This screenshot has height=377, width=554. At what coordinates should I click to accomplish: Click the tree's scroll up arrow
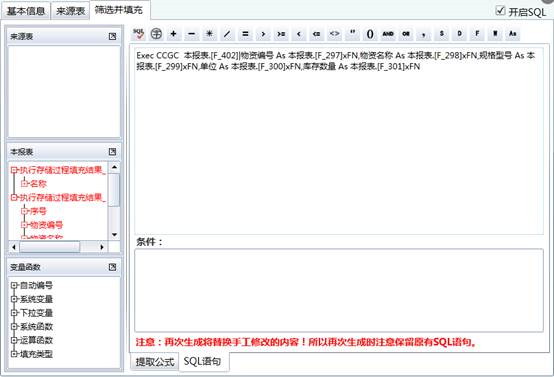pos(114,167)
